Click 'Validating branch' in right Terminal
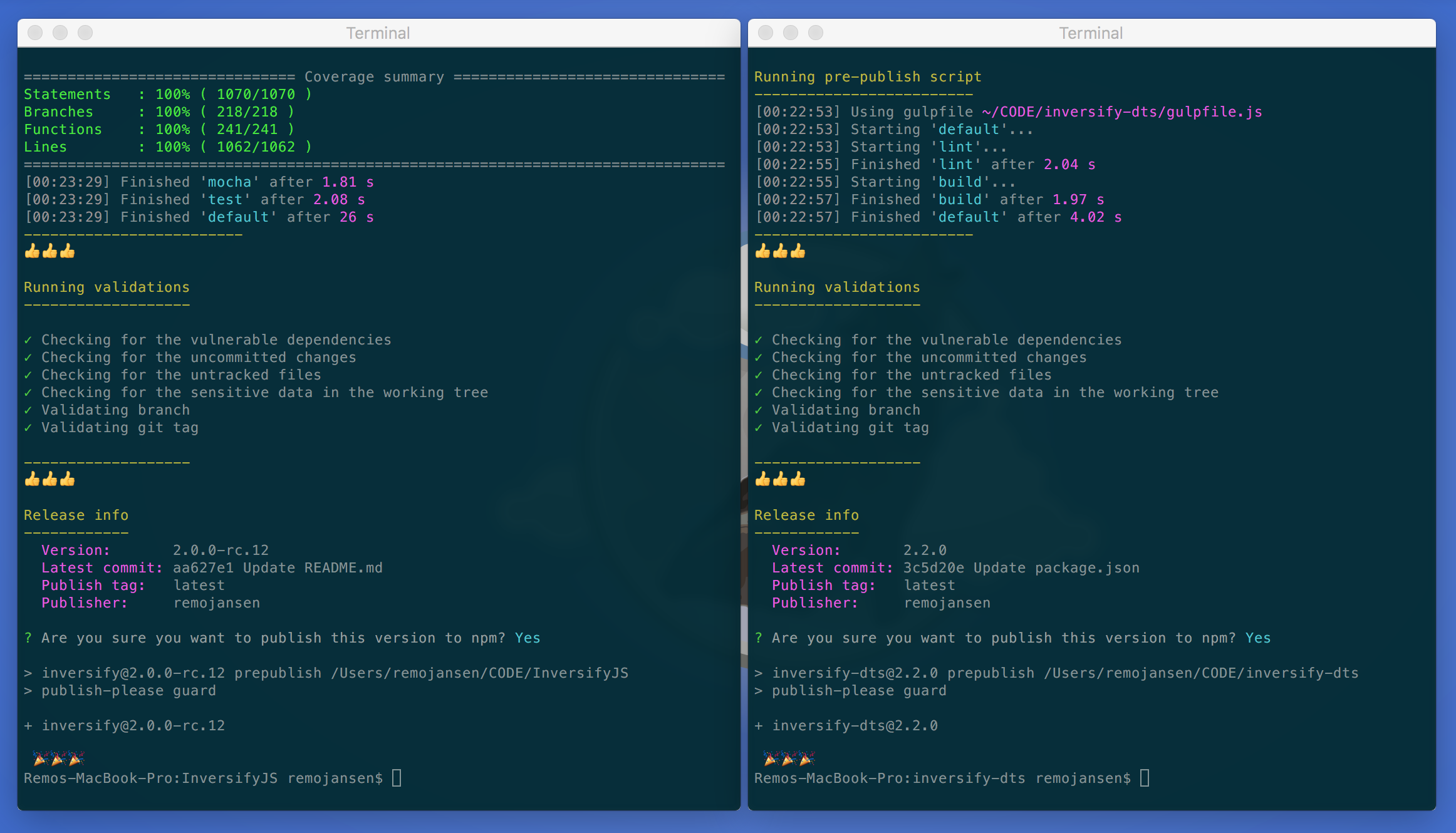The height and width of the screenshot is (833, 1456). coord(837,410)
